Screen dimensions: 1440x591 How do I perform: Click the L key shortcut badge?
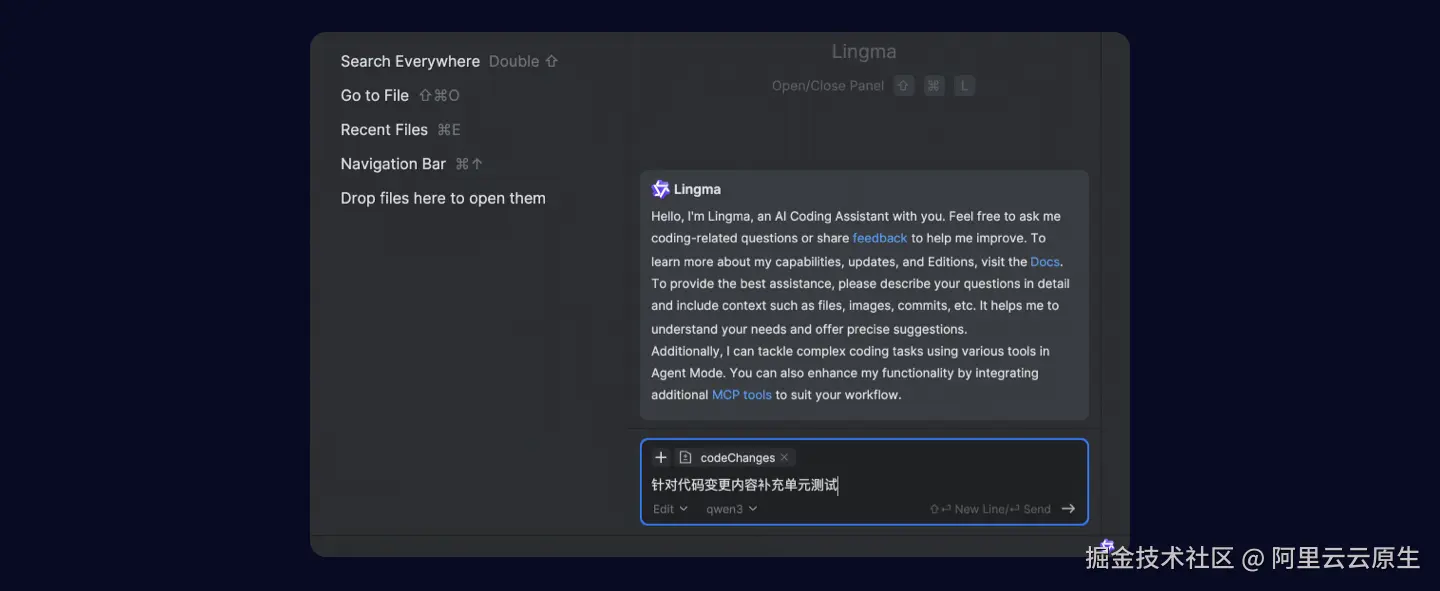964,86
